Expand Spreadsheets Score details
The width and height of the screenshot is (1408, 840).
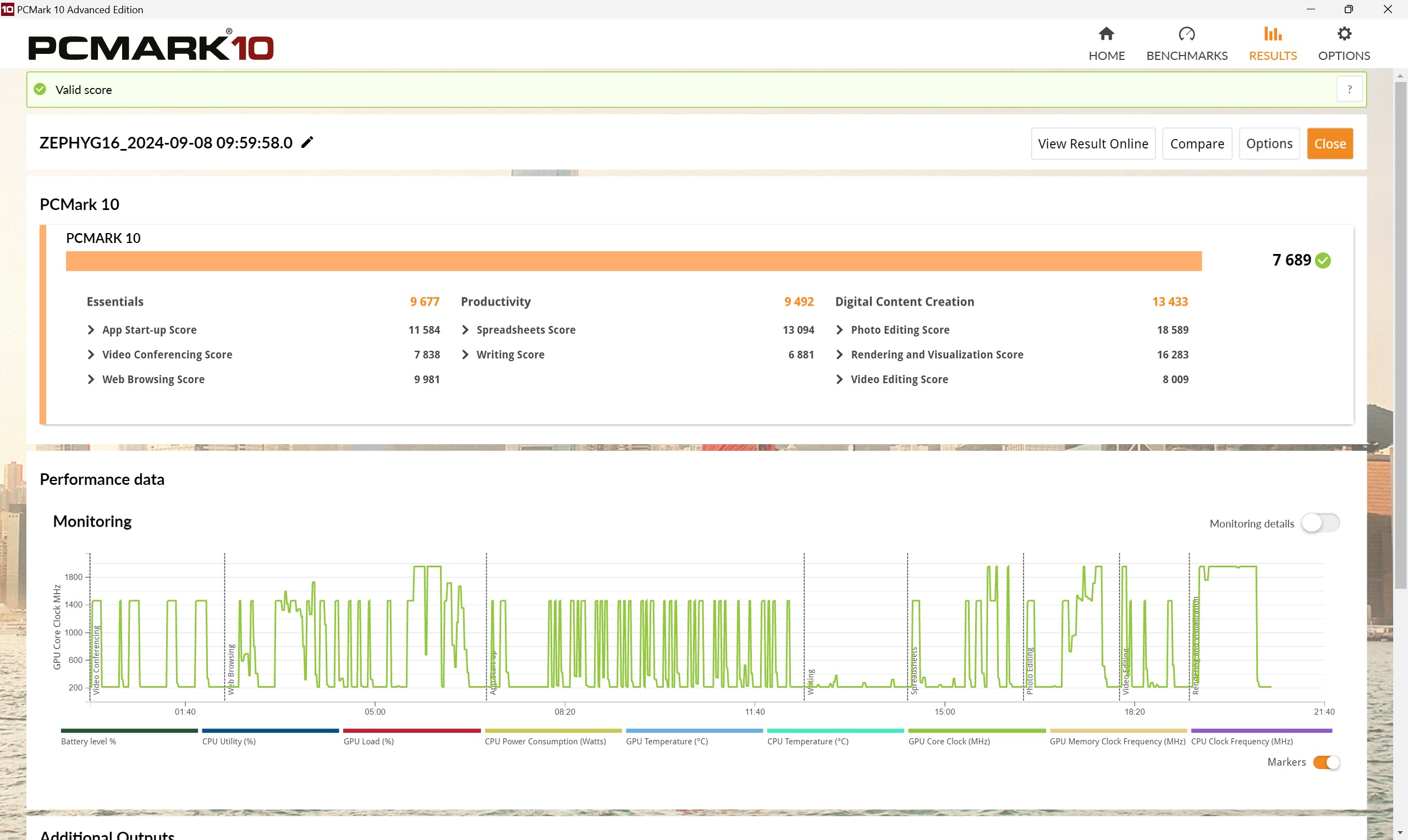(465, 330)
